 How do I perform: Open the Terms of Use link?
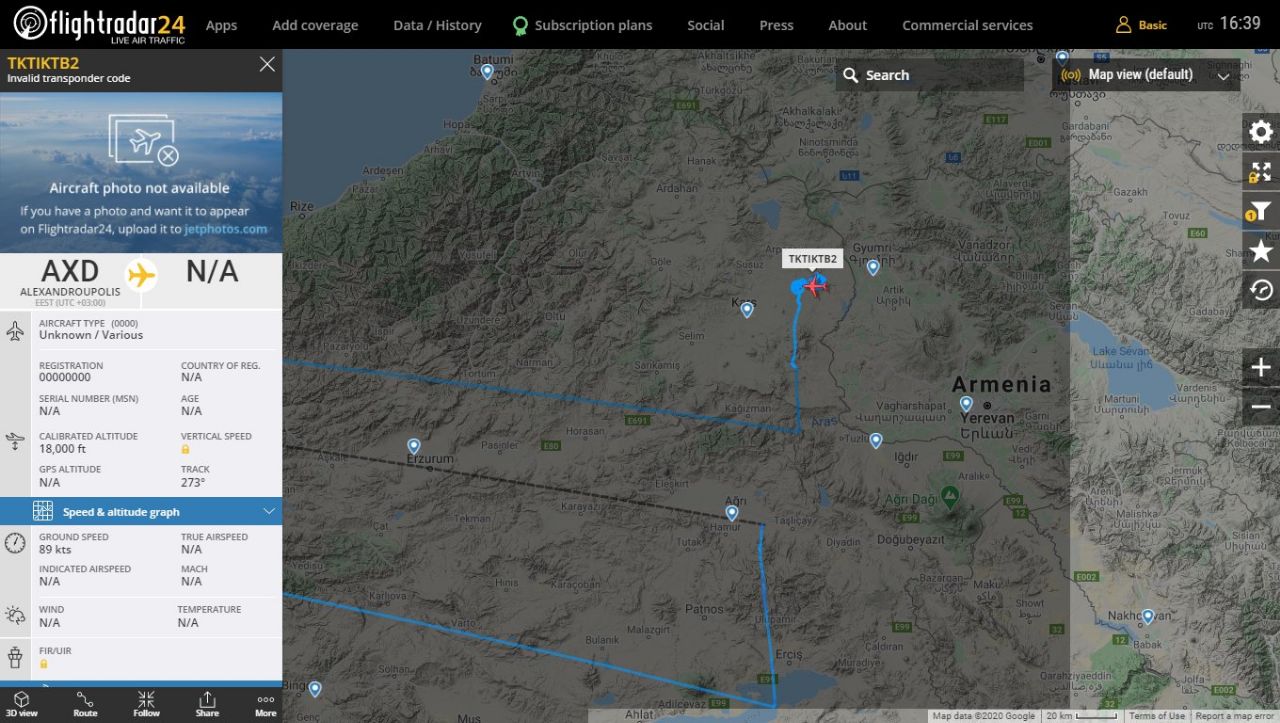tap(1157, 716)
